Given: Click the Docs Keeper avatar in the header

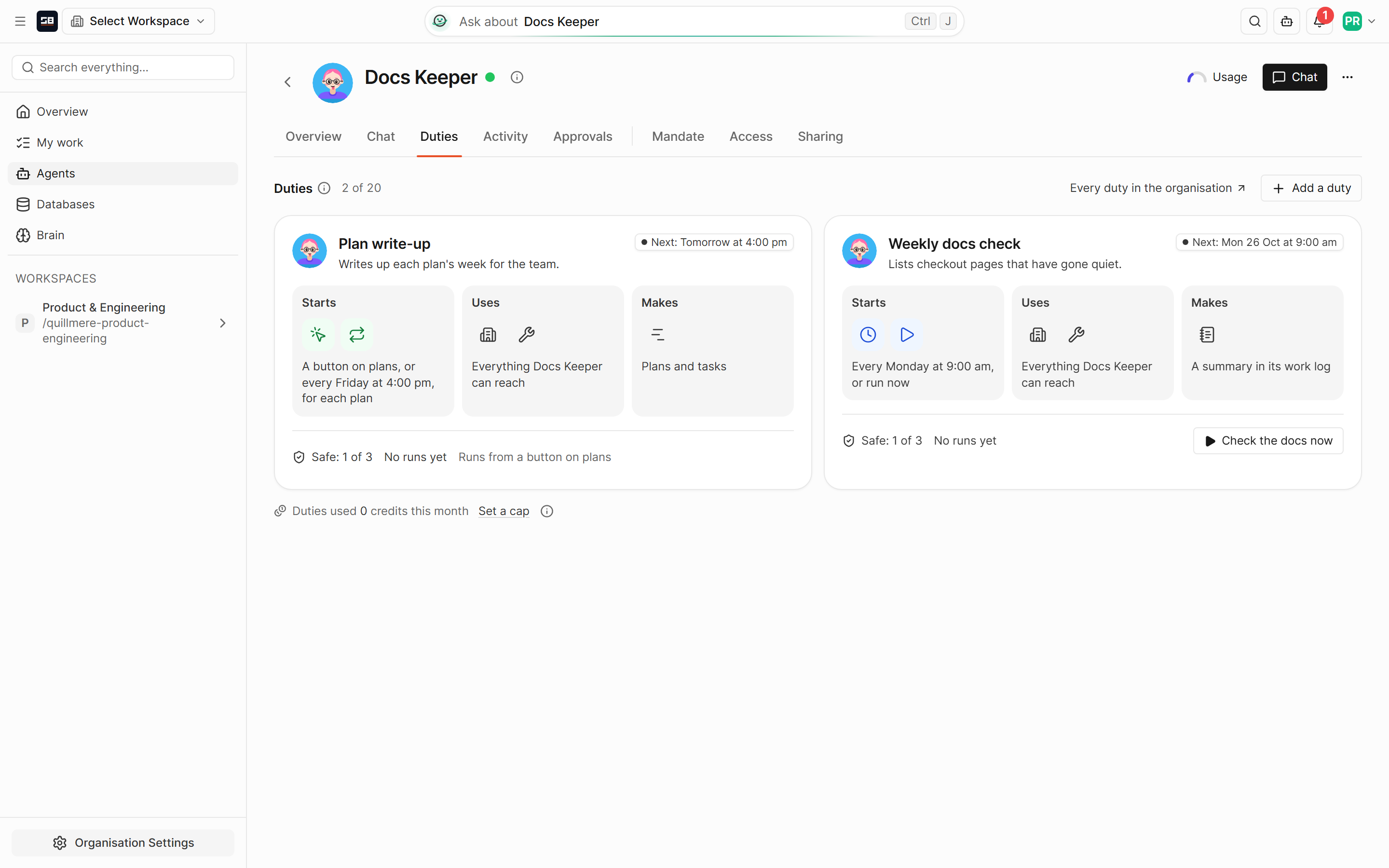Looking at the screenshot, I should coord(332,82).
